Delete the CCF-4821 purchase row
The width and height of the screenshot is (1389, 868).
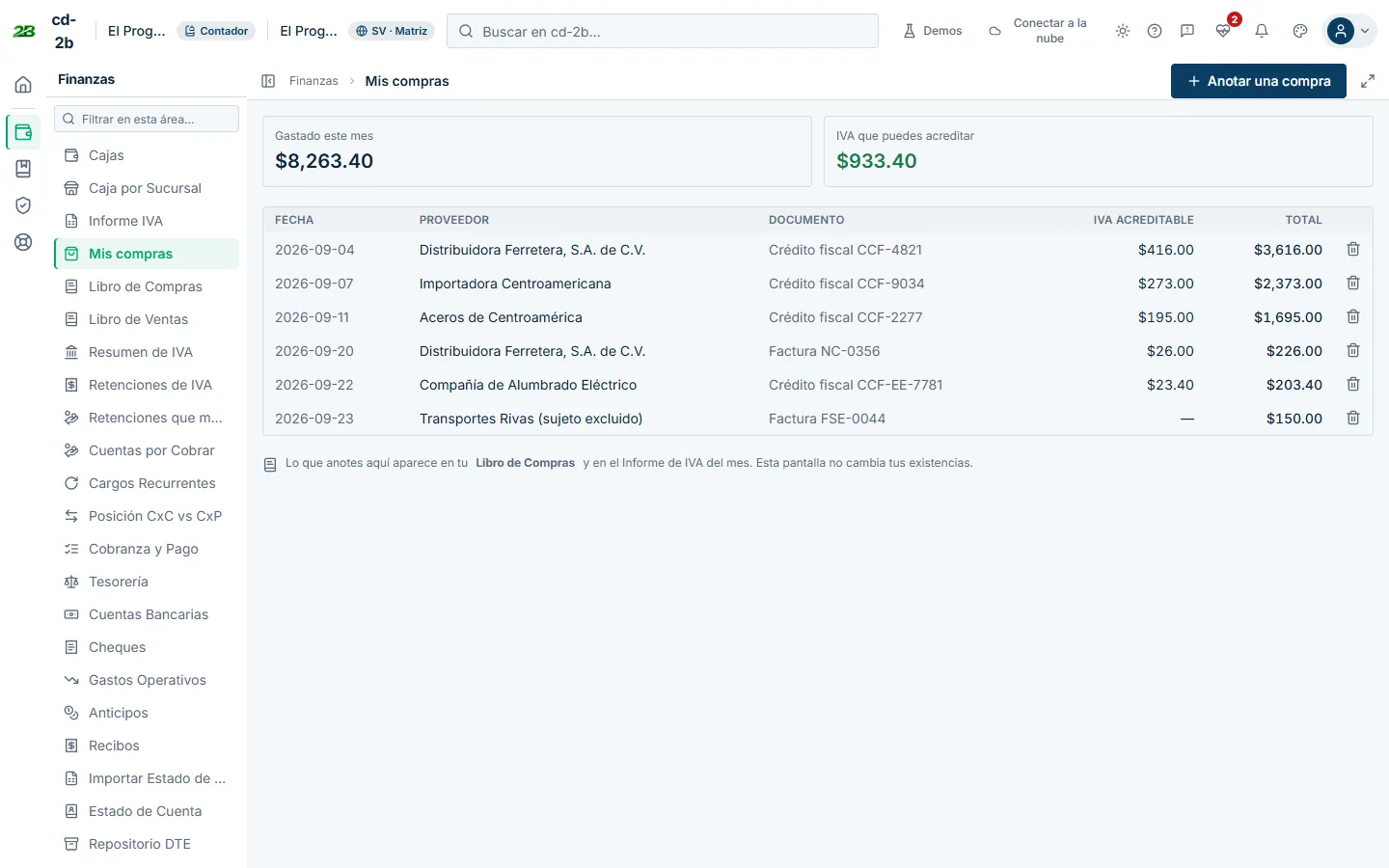pyautogui.click(x=1353, y=250)
